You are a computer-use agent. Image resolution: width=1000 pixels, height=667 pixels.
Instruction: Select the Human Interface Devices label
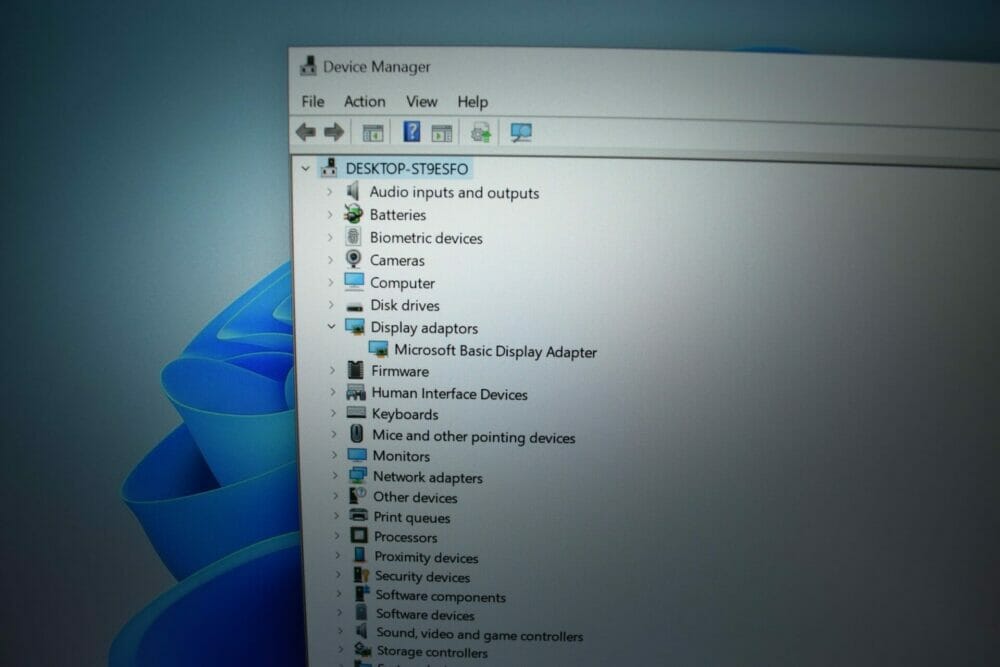pyautogui.click(x=450, y=394)
